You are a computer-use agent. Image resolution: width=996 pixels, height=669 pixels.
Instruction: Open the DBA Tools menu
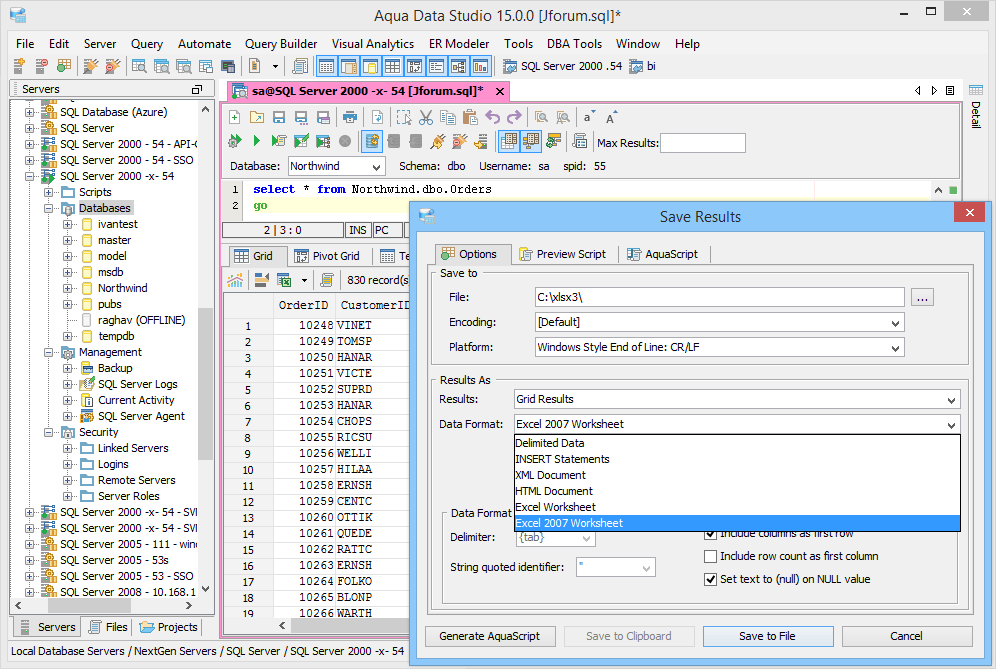tap(574, 44)
